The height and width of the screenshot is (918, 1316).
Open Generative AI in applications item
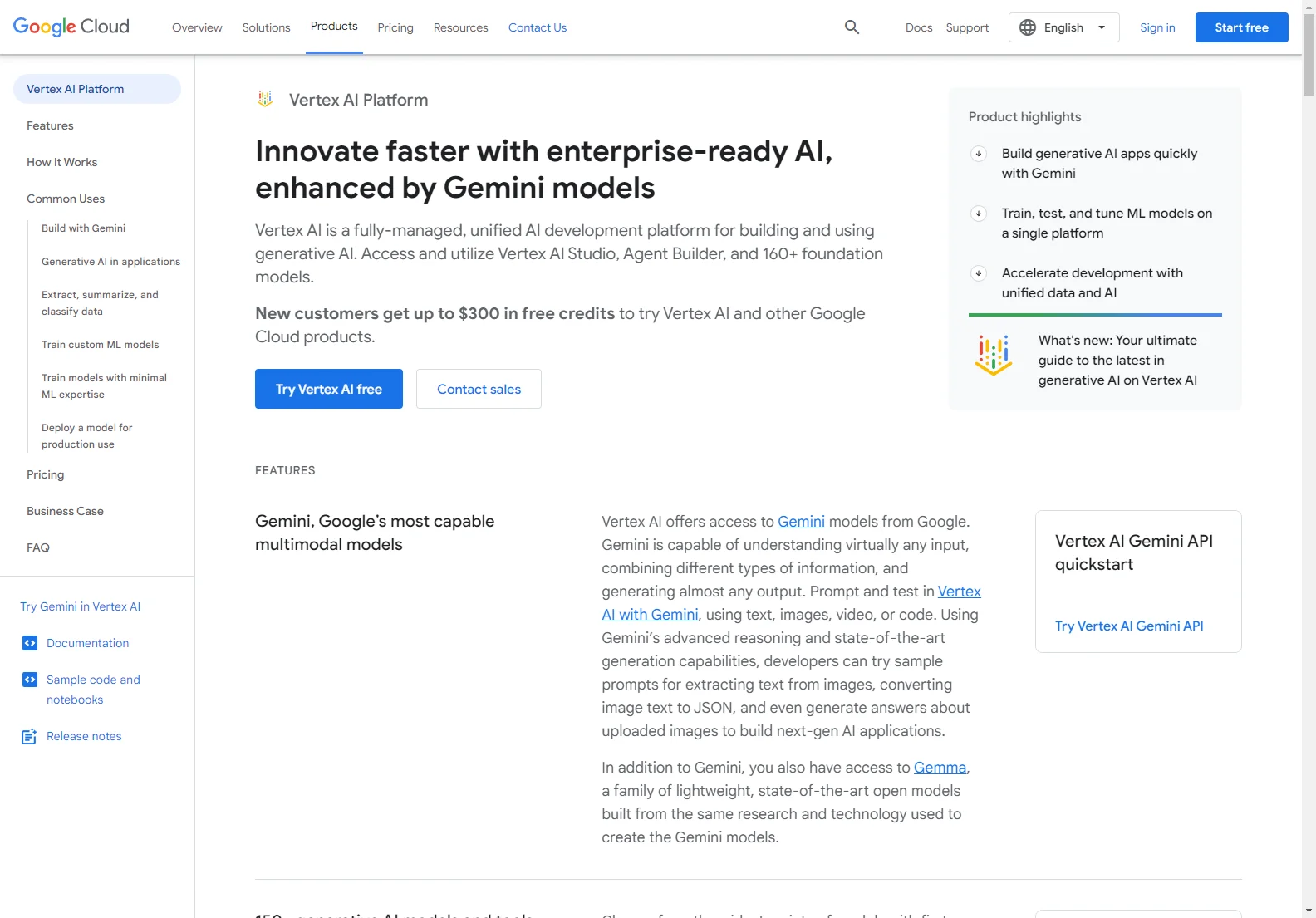point(110,261)
